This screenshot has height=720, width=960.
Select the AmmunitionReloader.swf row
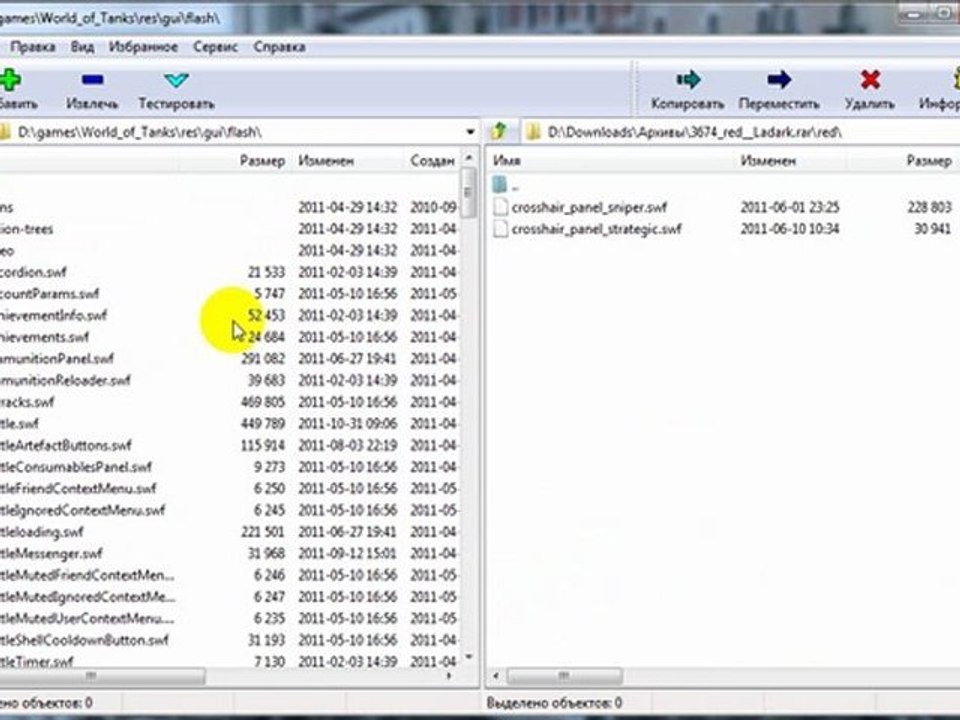[x=230, y=380]
